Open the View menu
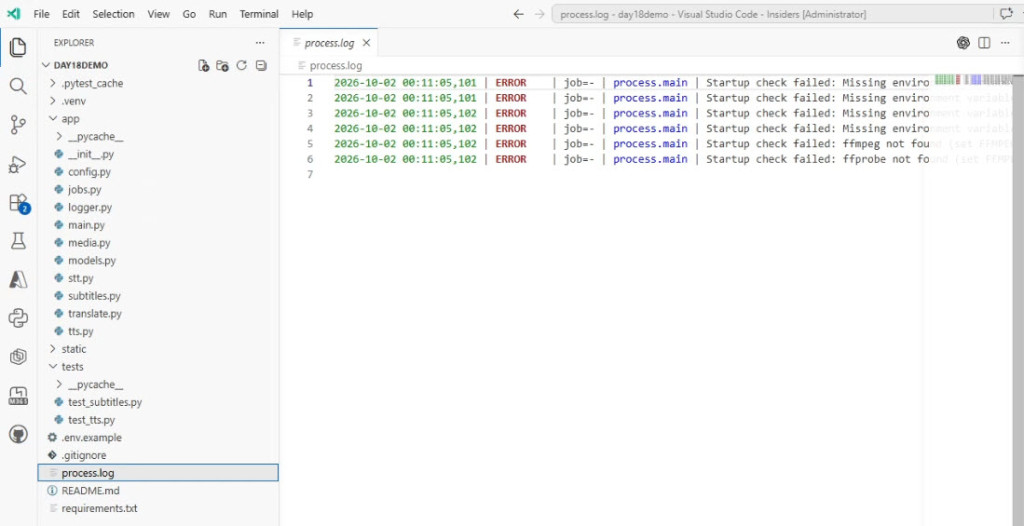 [x=158, y=14]
